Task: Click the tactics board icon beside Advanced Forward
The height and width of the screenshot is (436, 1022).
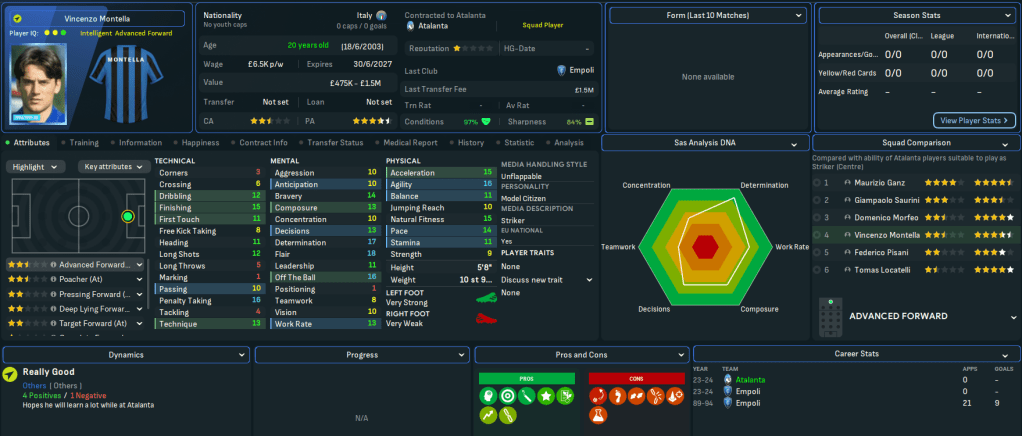Action: (x=827, y=316)
